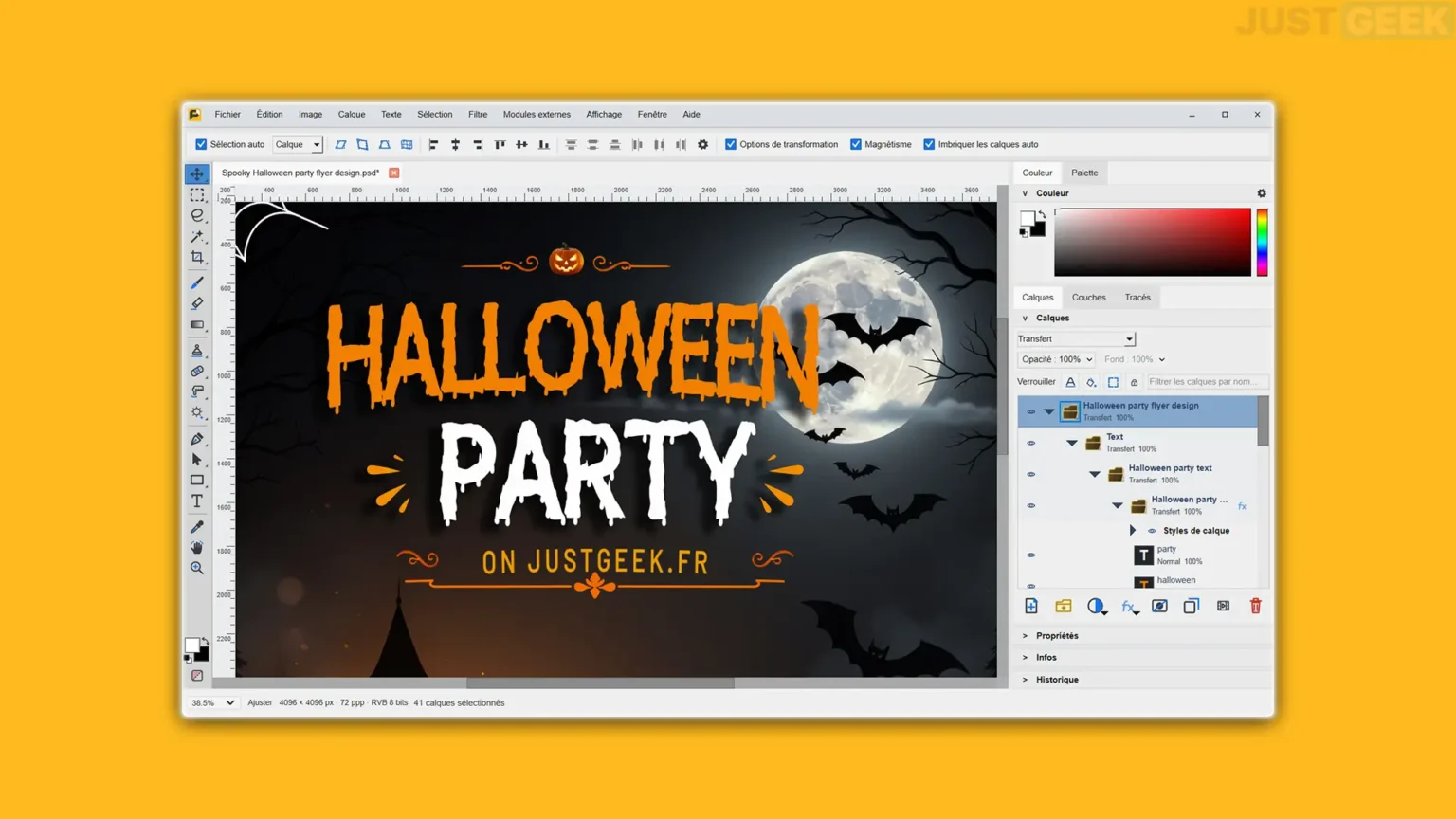
Task: Collapse the Halloween party text group
Action: (1095, 474)
